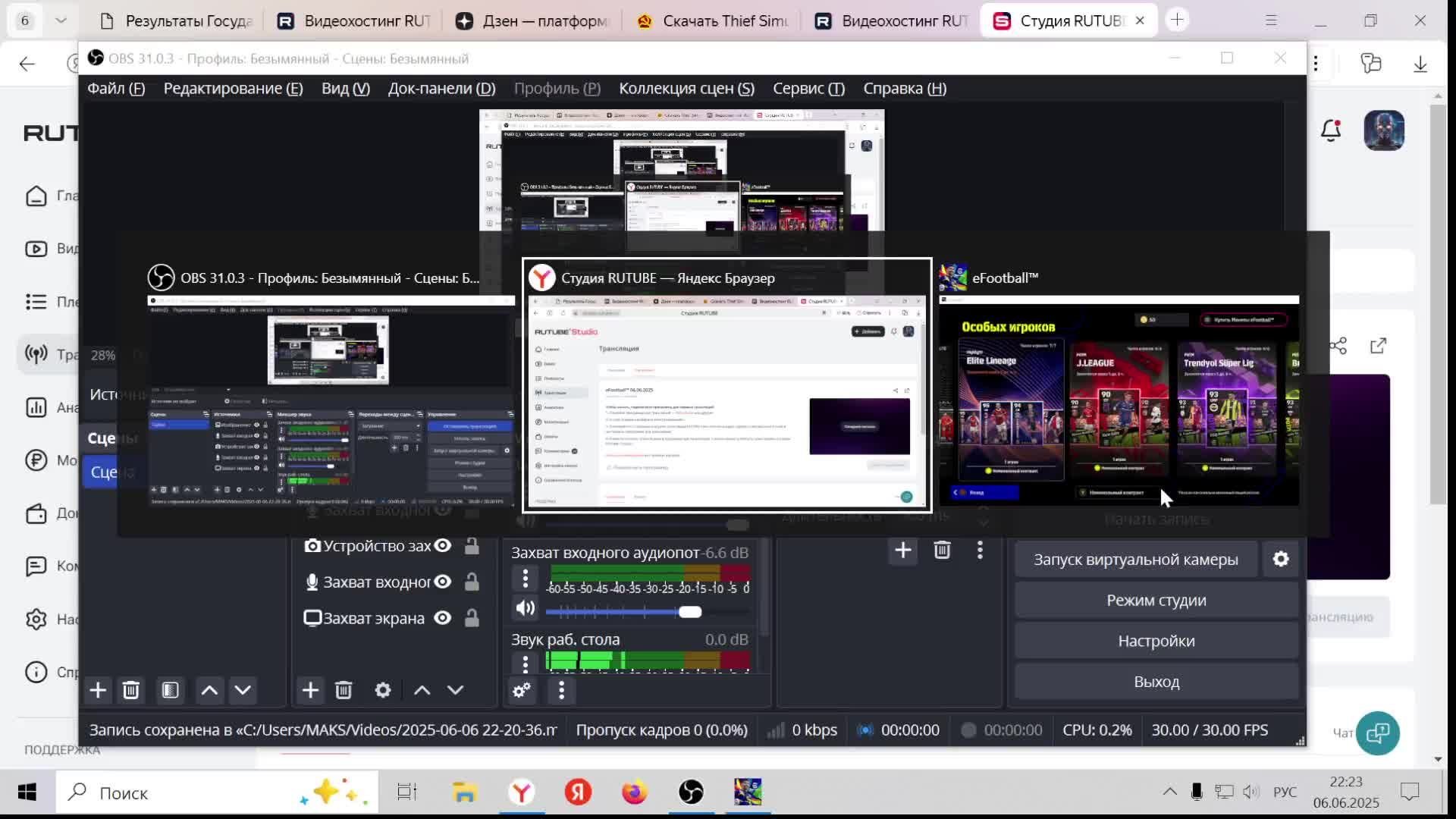Open scene filters icon in scenes toolbar

170,690
